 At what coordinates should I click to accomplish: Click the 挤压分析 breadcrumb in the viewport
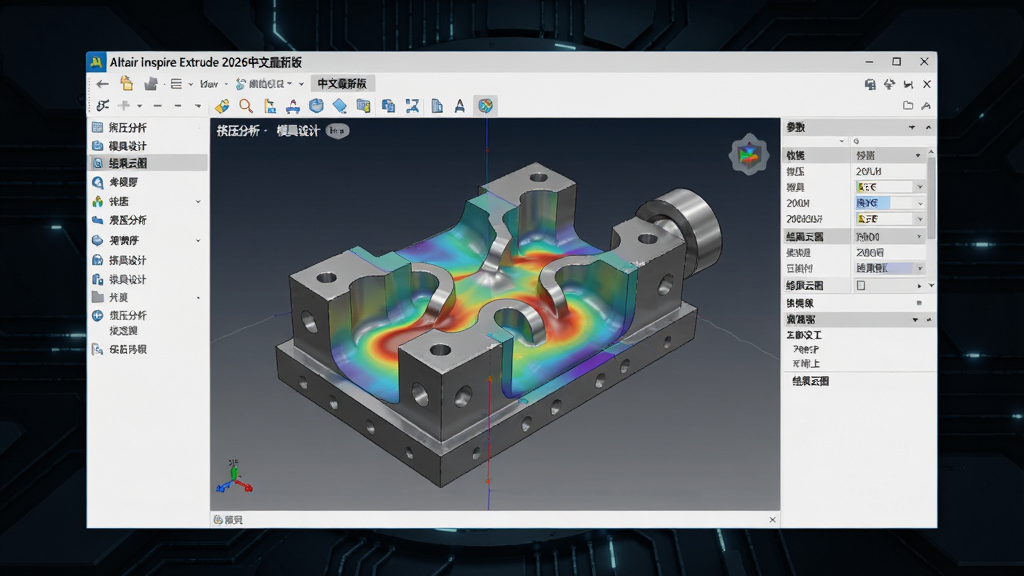click(x=238, y=131)
